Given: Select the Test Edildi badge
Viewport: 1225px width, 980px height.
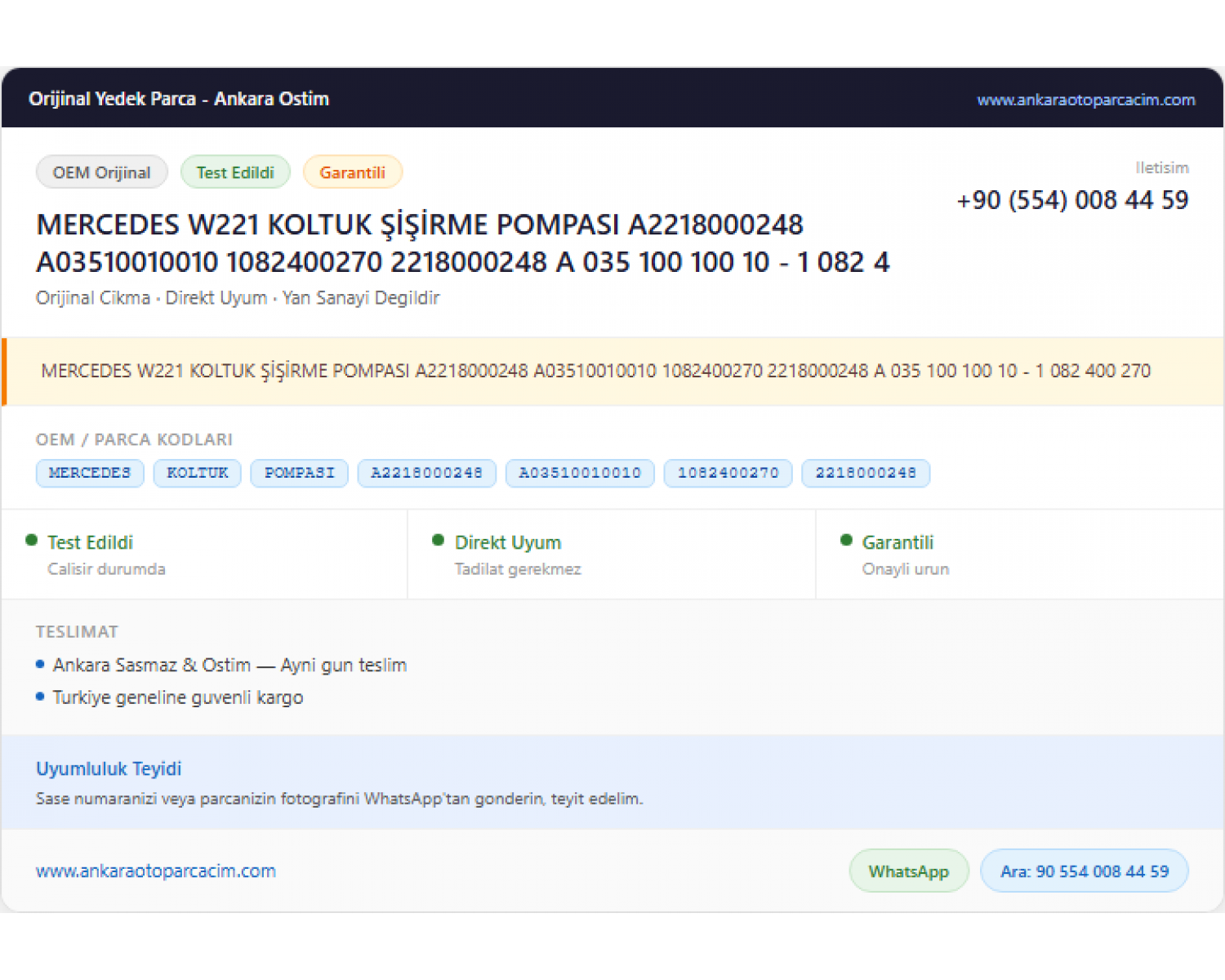Looking at the screenshot, I should [x=235, y=172].
